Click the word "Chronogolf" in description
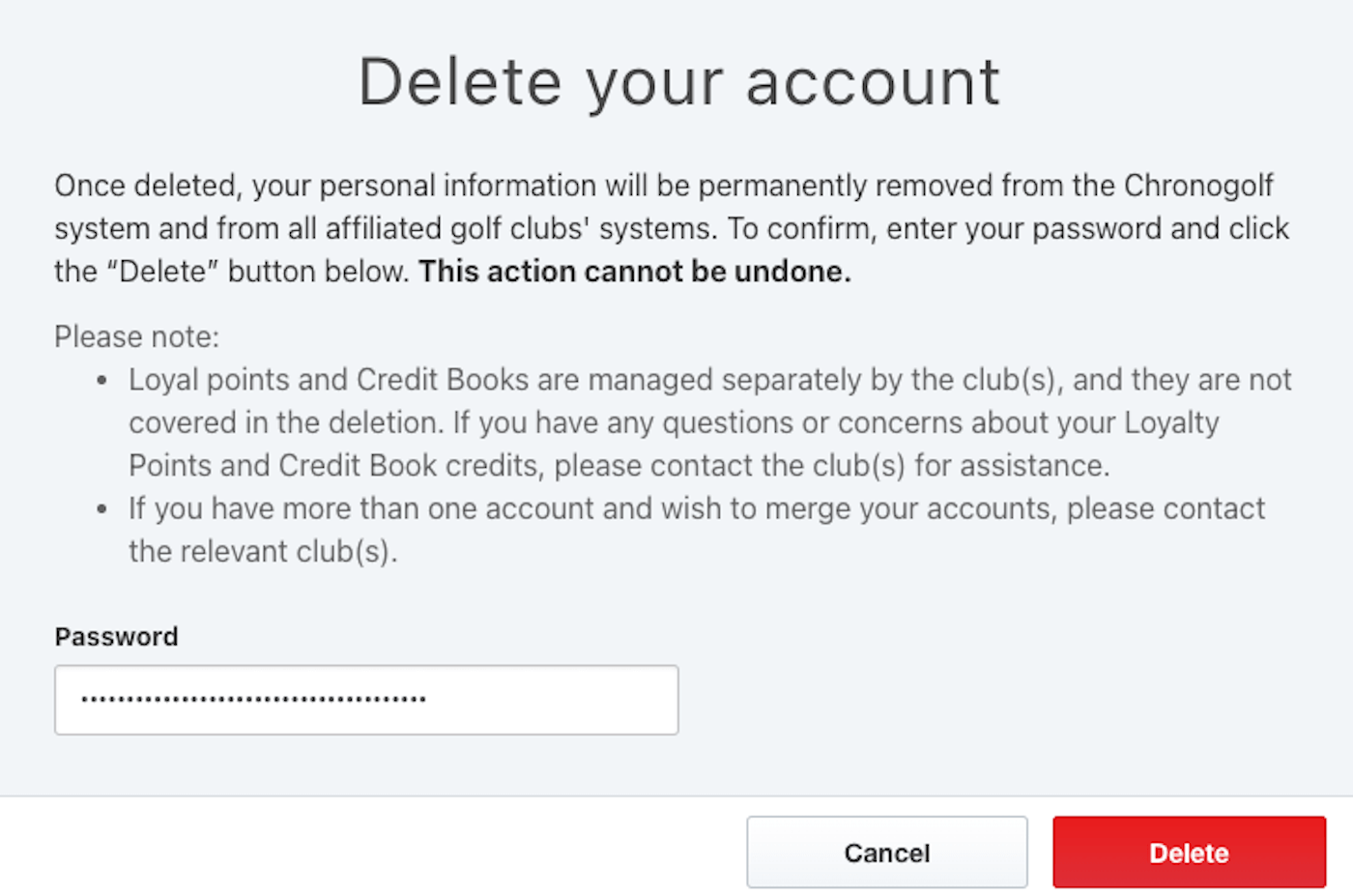Image resolution: width=1353 pixels, height=896 pixels. coord(1198,186)
